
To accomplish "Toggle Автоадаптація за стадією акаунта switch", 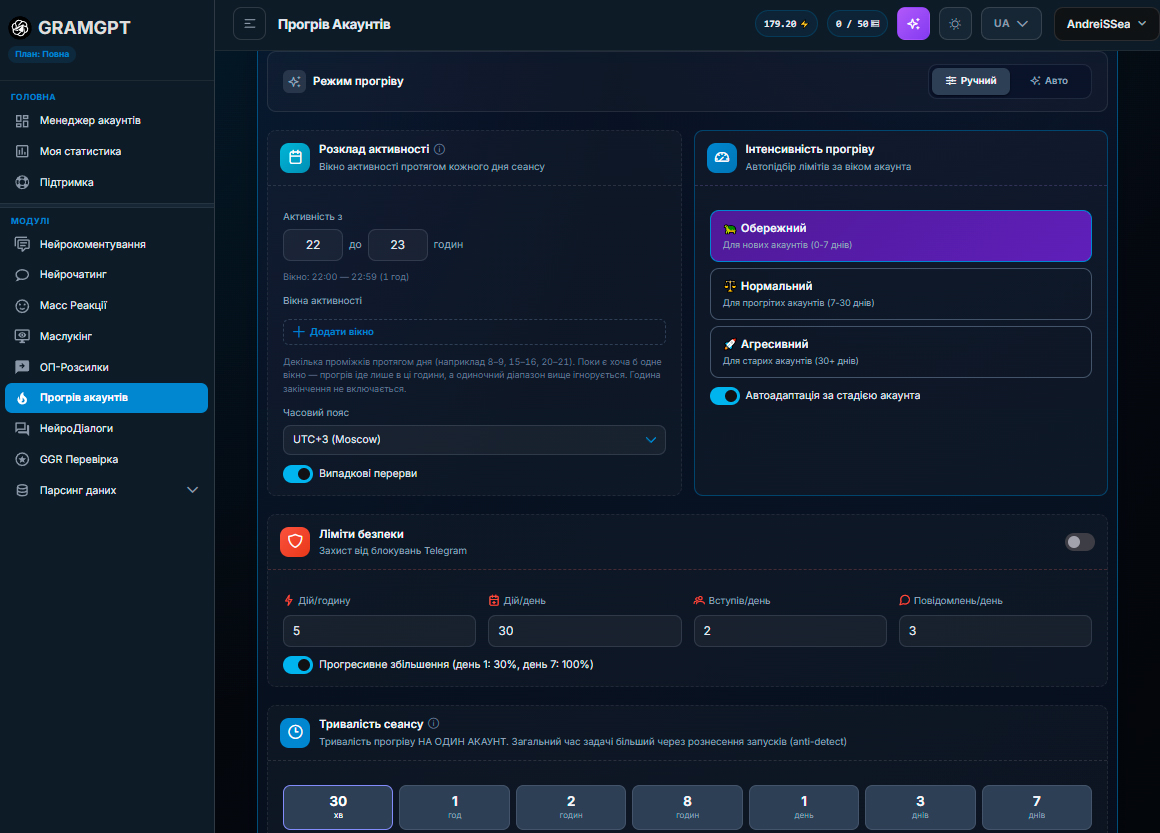I will click(x=725, y=396).
